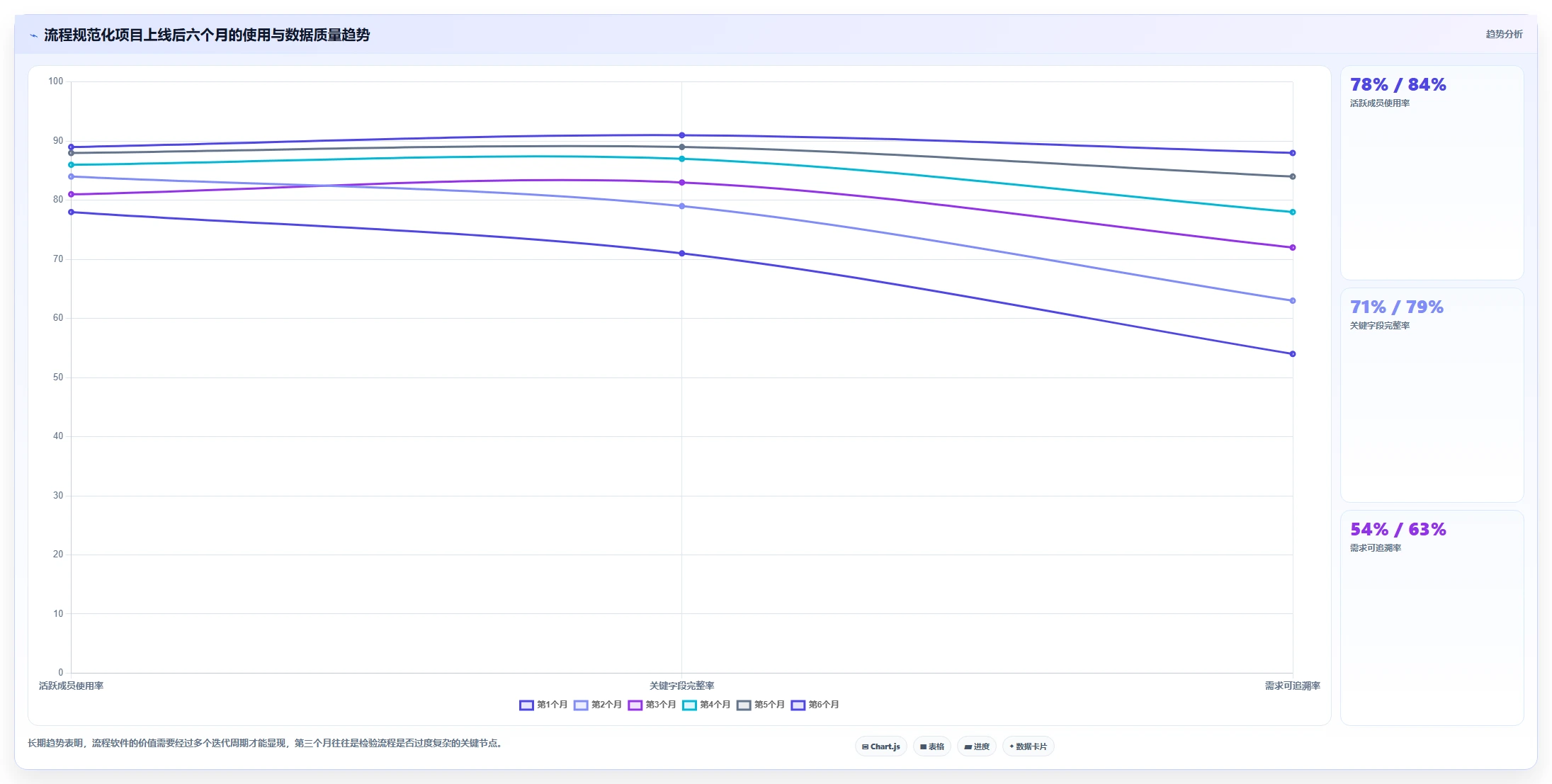The height and width of the screenshot is (784, 1552).
Task: Click the "78% / 84%" stat value
Action: click(x=1398, y=85)
